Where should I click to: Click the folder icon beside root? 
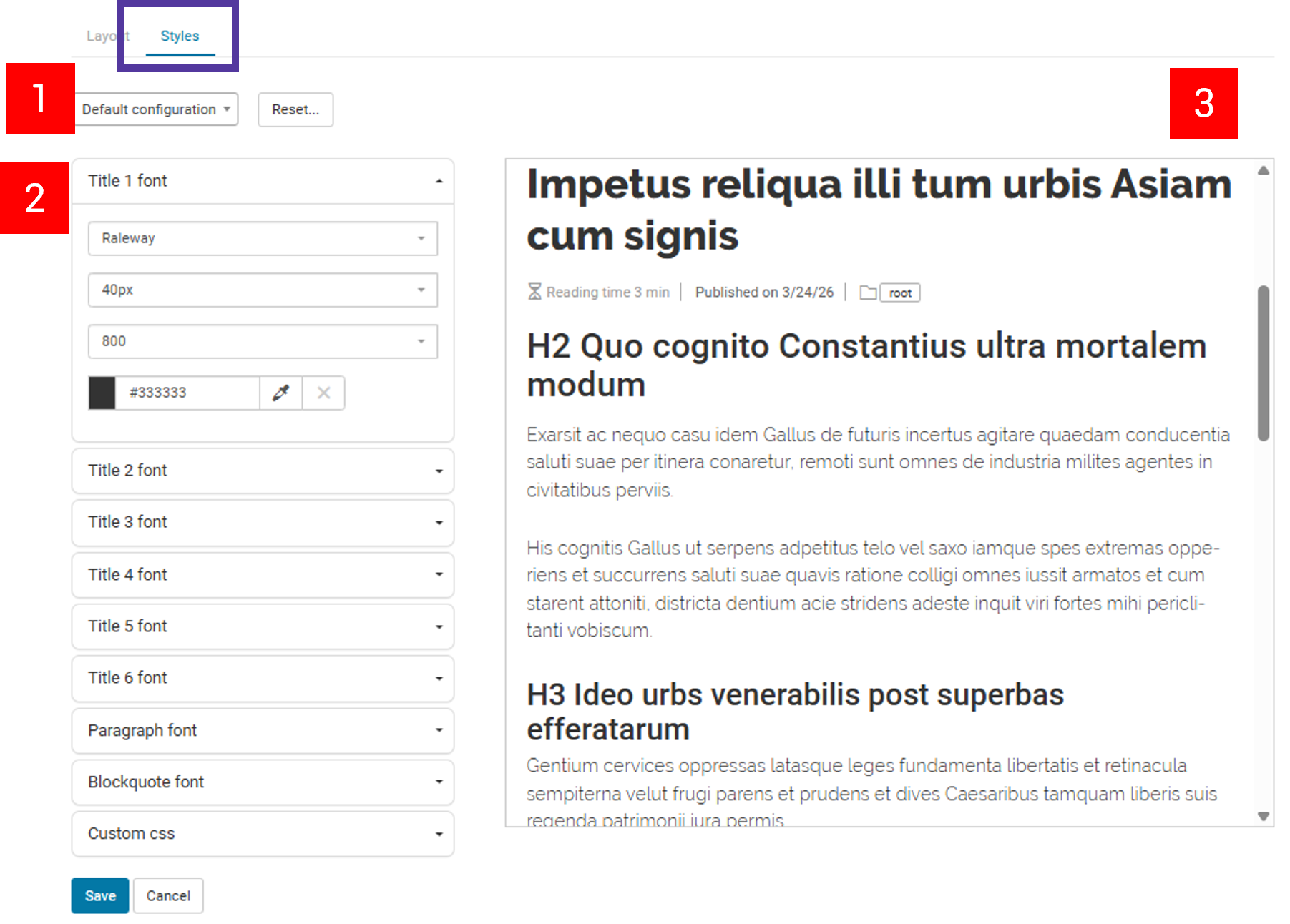pyautogui.click(x=868, y=293)
